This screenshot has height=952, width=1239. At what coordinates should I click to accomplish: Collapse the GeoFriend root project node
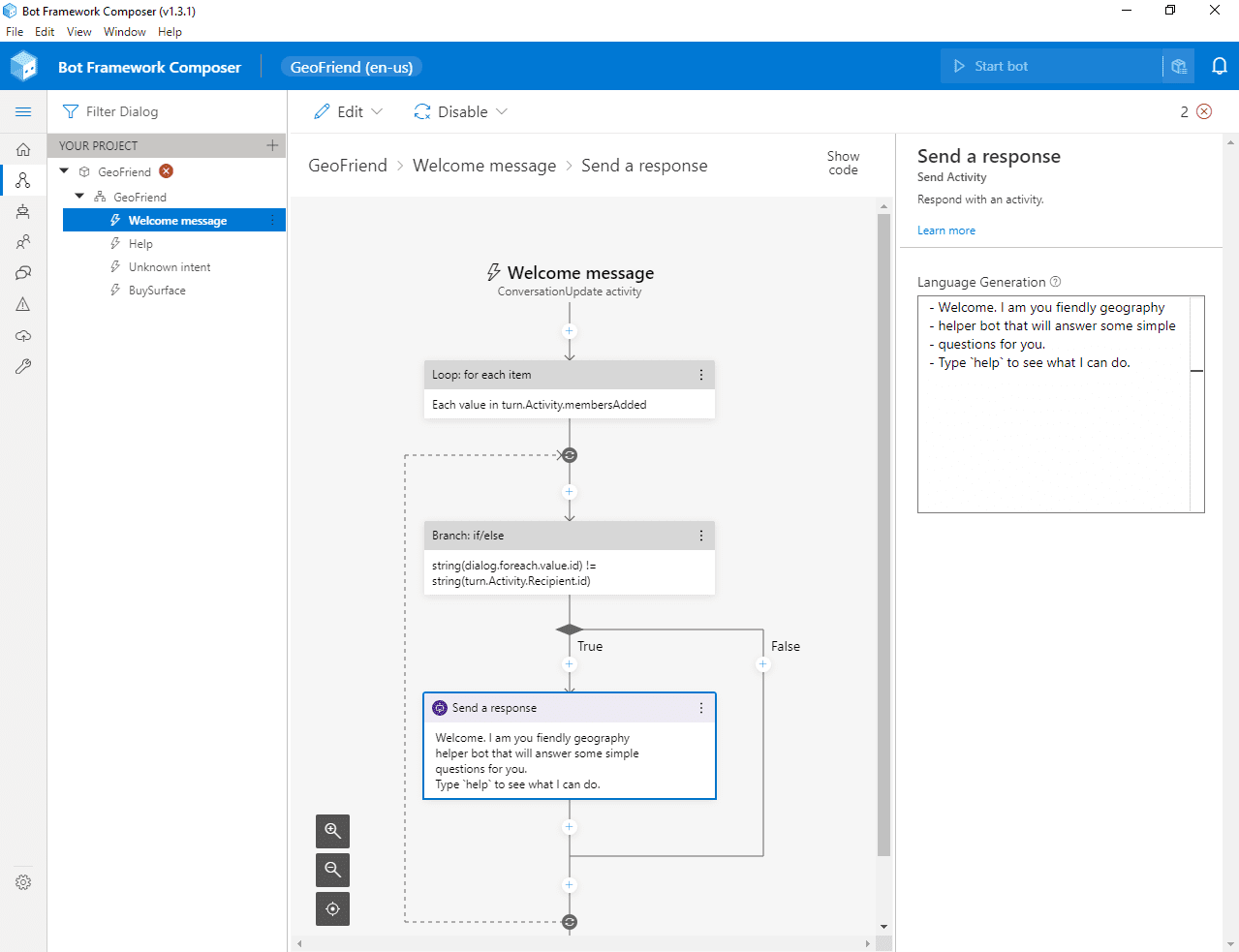point(65,171)
